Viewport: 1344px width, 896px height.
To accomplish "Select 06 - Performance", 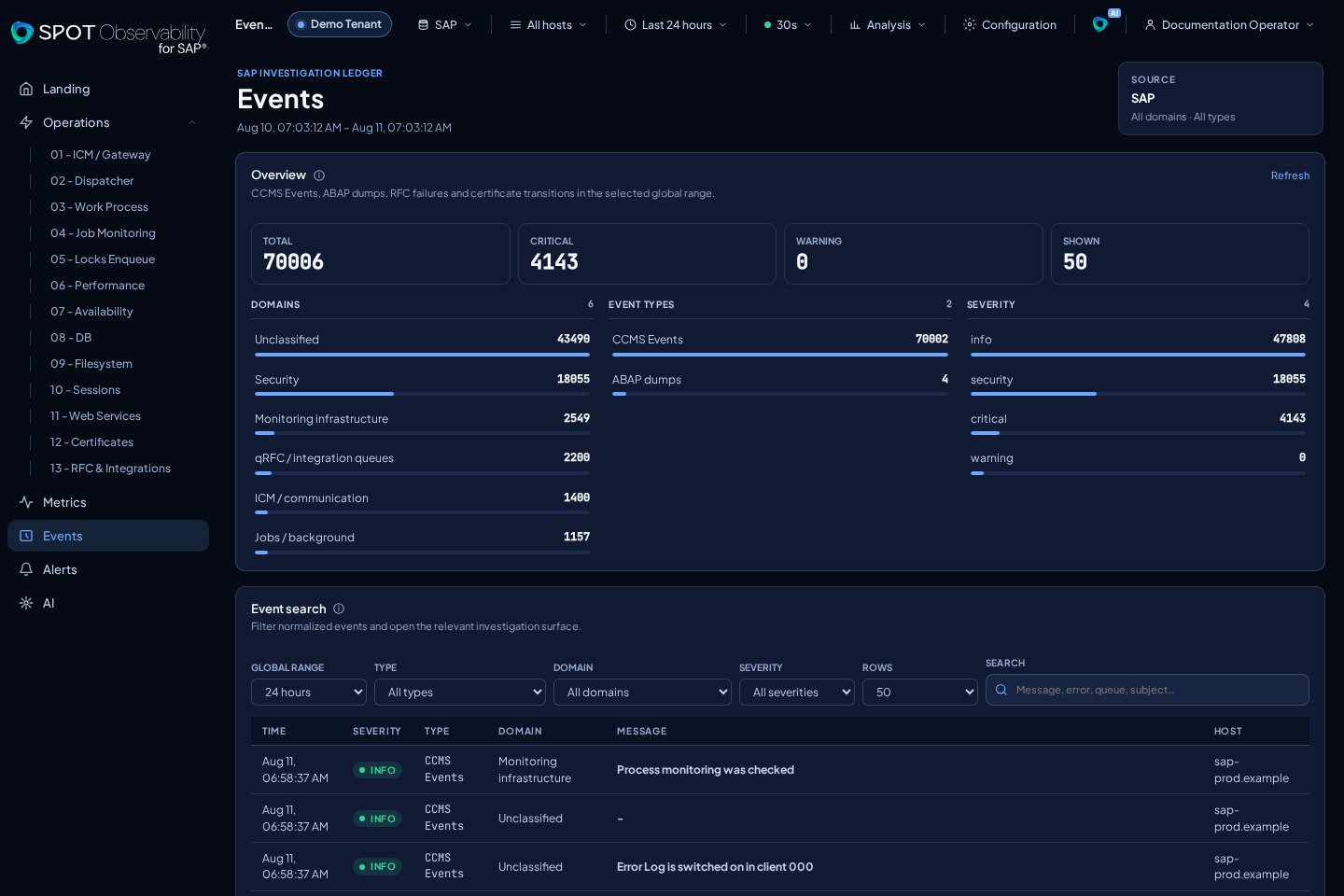I will (x=98, y=286).
